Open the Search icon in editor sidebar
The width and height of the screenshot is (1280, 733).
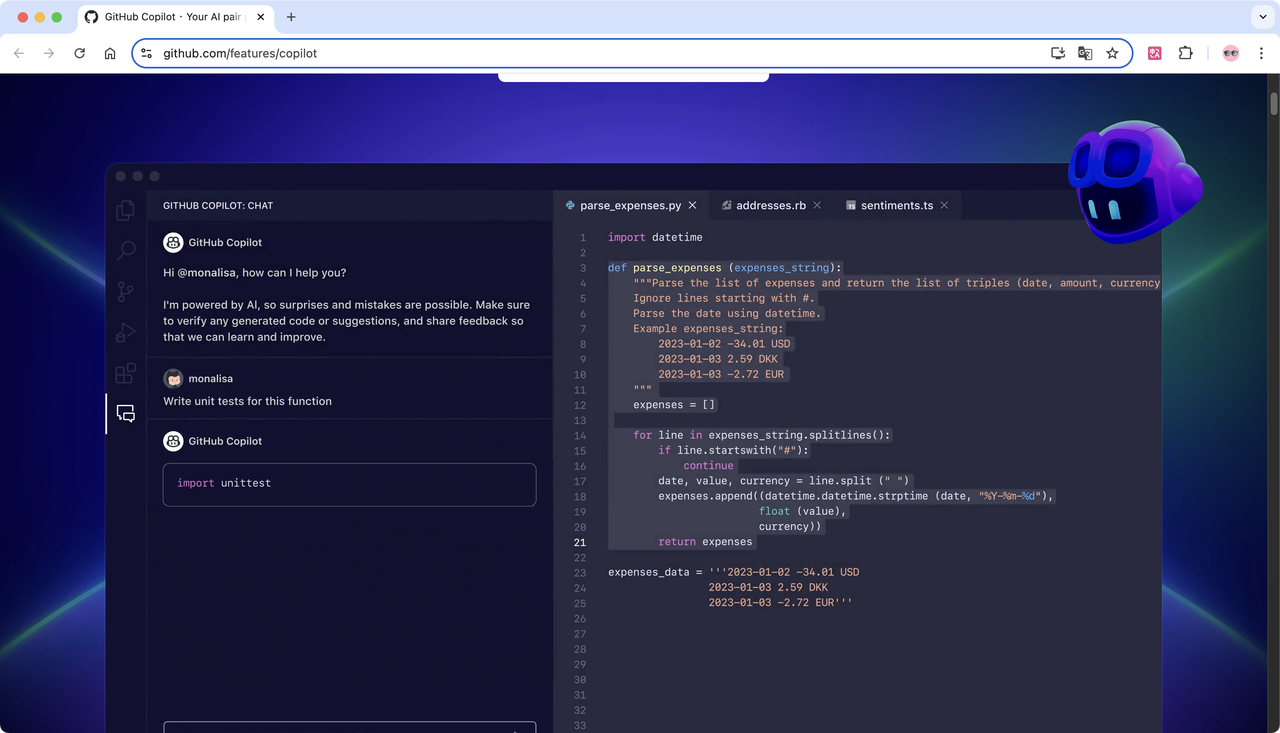point(125,251)
